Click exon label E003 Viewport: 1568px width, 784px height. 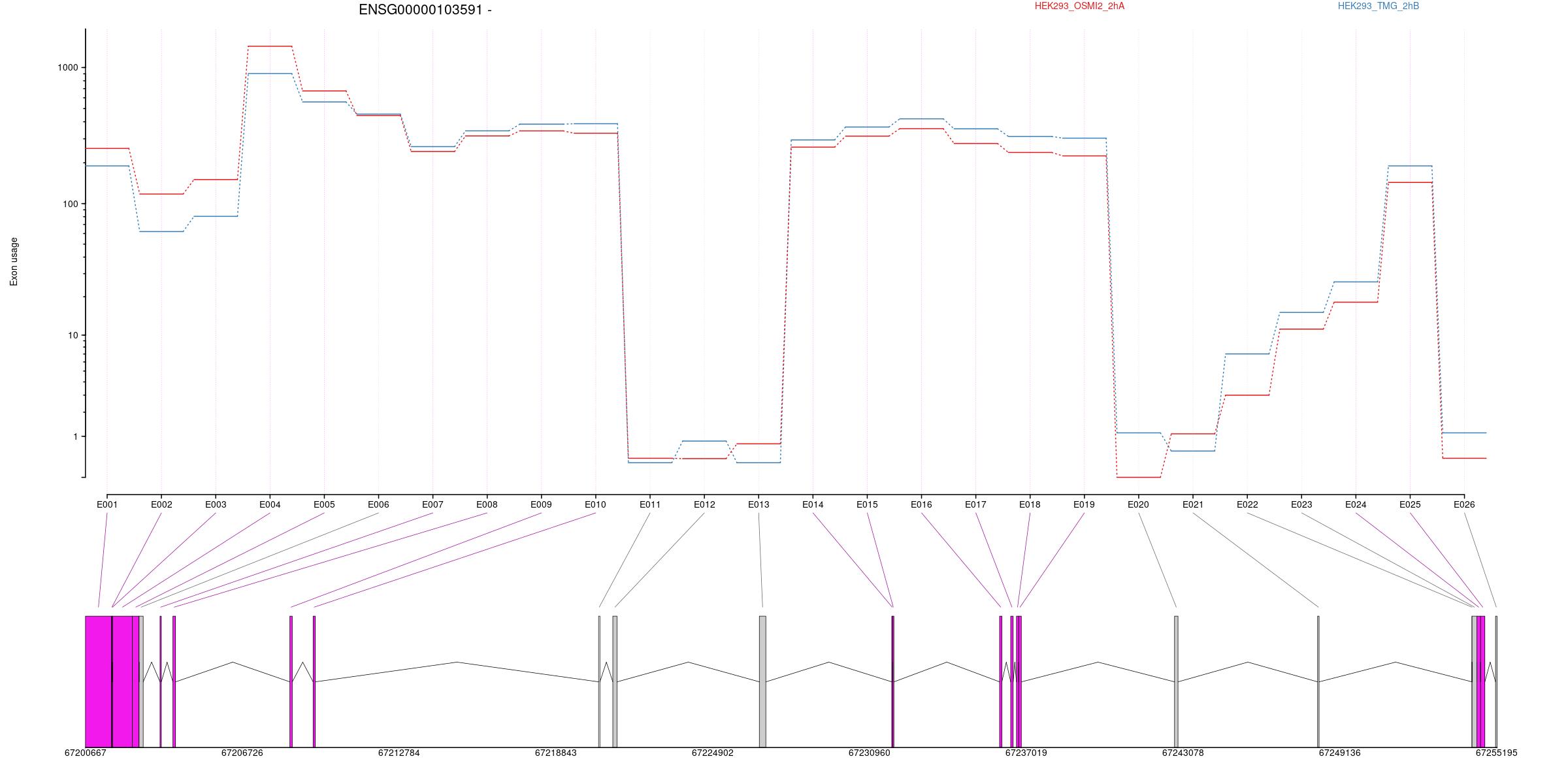pos(216,504)
